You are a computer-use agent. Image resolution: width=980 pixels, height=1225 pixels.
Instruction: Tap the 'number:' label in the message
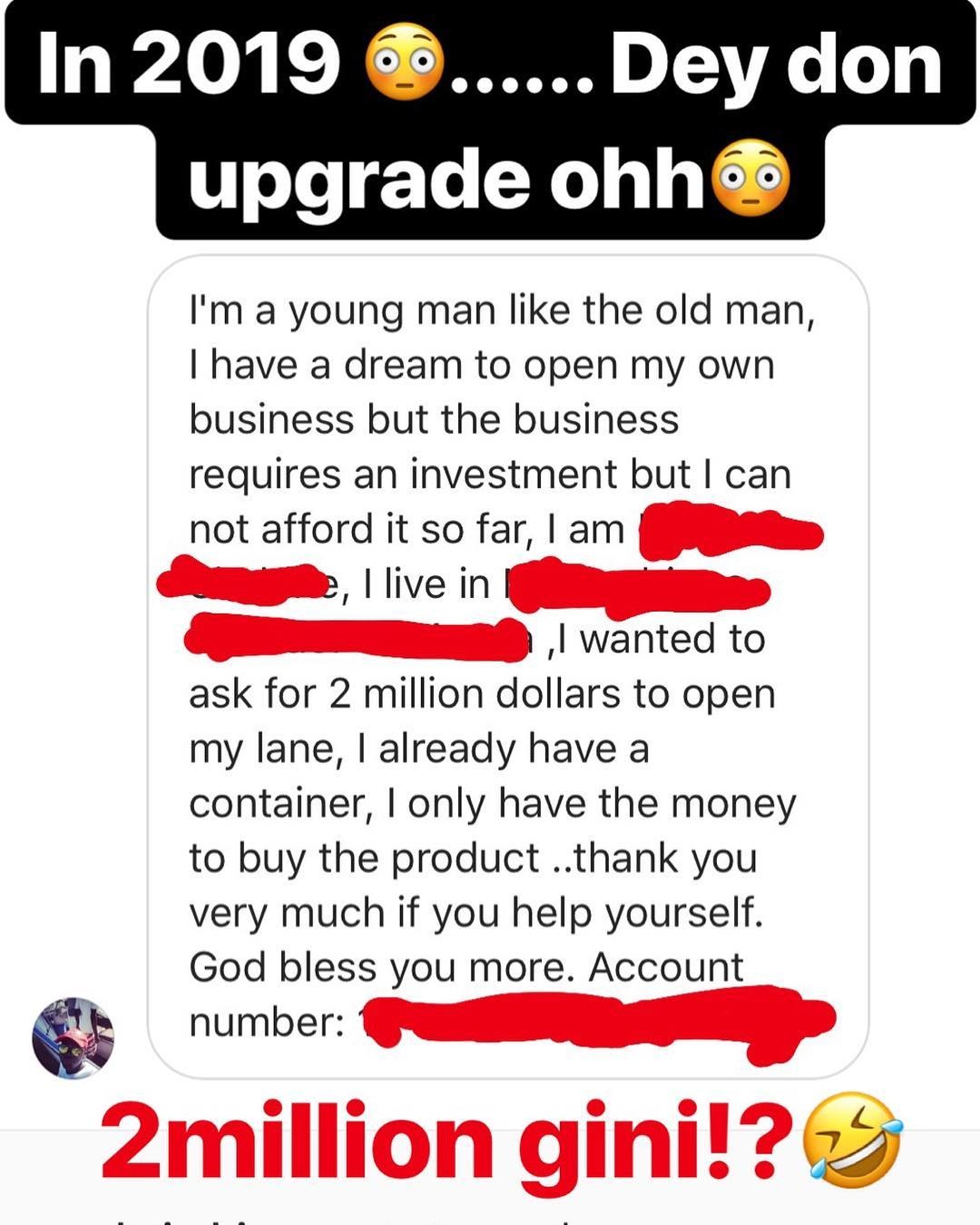coord(267,1023)
